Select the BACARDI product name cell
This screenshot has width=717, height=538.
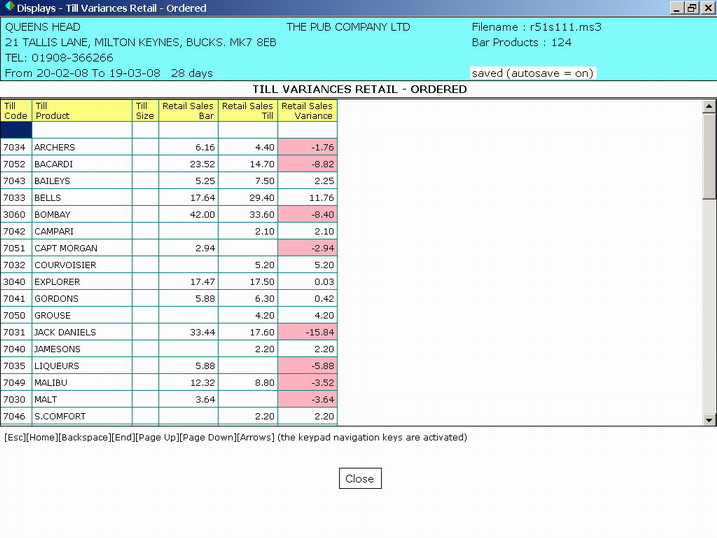click(81, 165)
